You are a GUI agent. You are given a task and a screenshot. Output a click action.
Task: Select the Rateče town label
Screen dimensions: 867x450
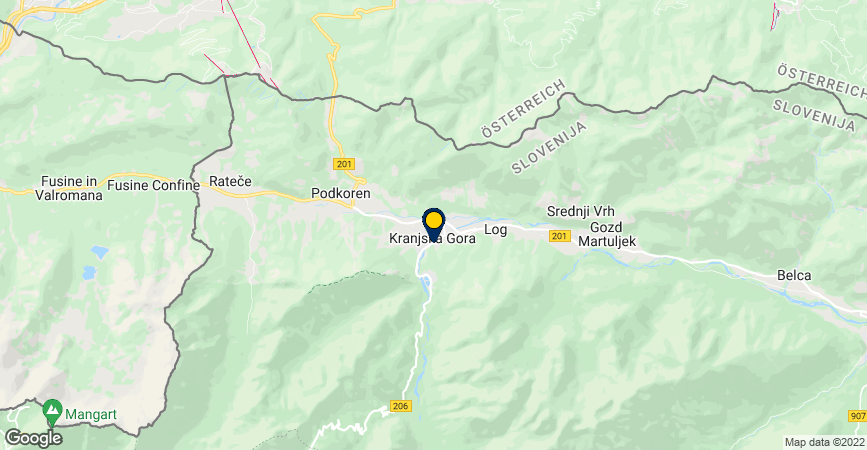230,181
